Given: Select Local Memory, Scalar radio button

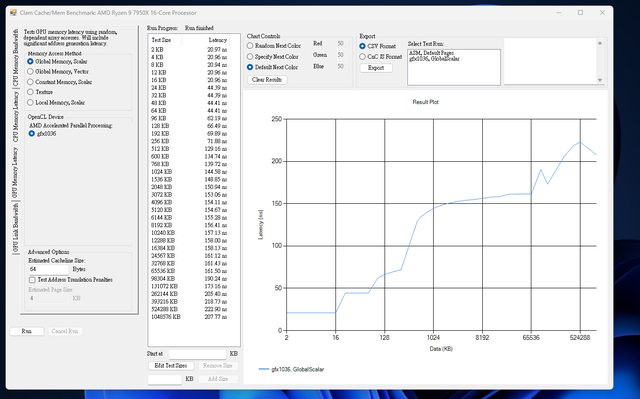Looking at the screenshot, I should pos(56,102).
